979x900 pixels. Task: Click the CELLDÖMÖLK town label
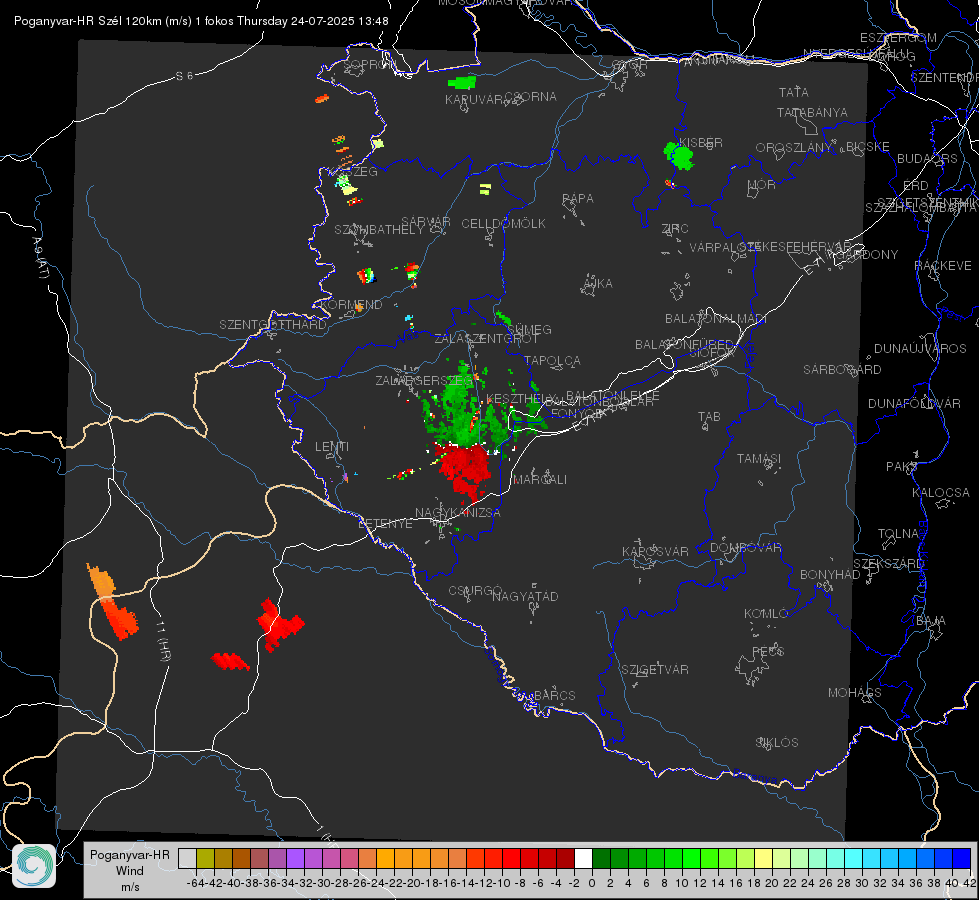click(x=504, y=224)
